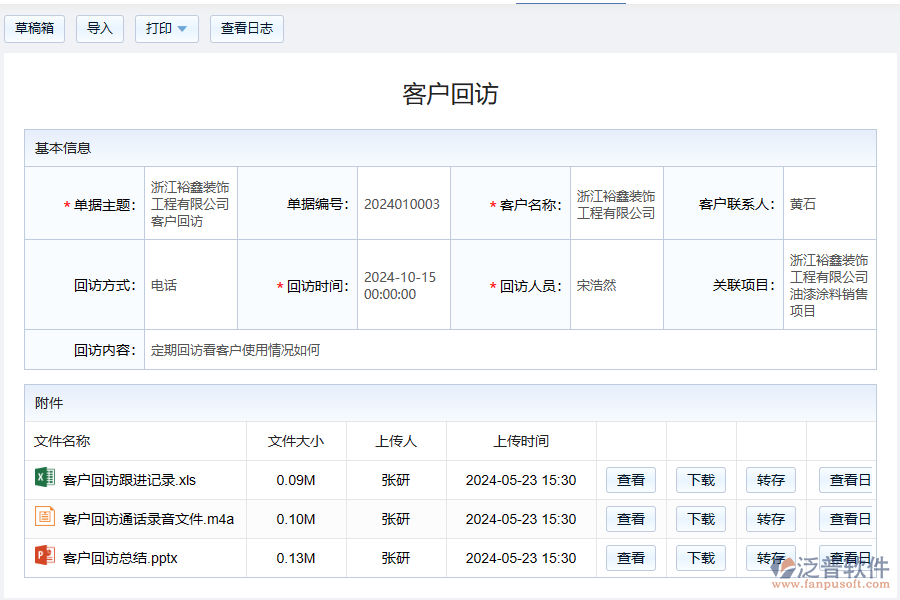Viewport: 900px width, 600px height.
Task: Open the 草稿箱 draft box
Action: [35, 28]
